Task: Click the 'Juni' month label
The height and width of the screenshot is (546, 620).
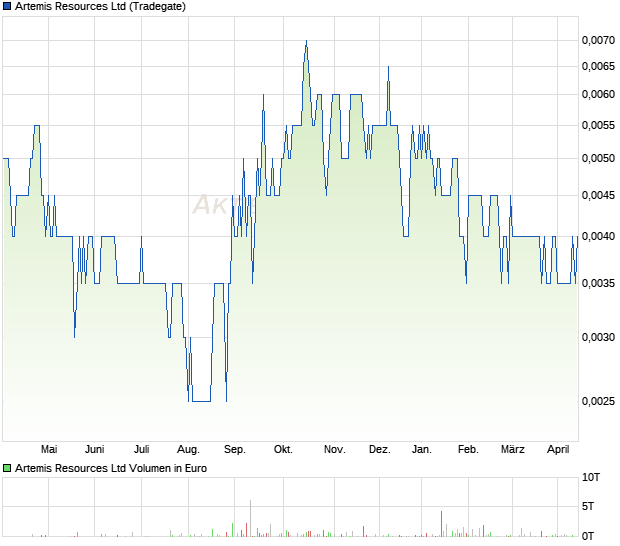Action: coord(95,449)
